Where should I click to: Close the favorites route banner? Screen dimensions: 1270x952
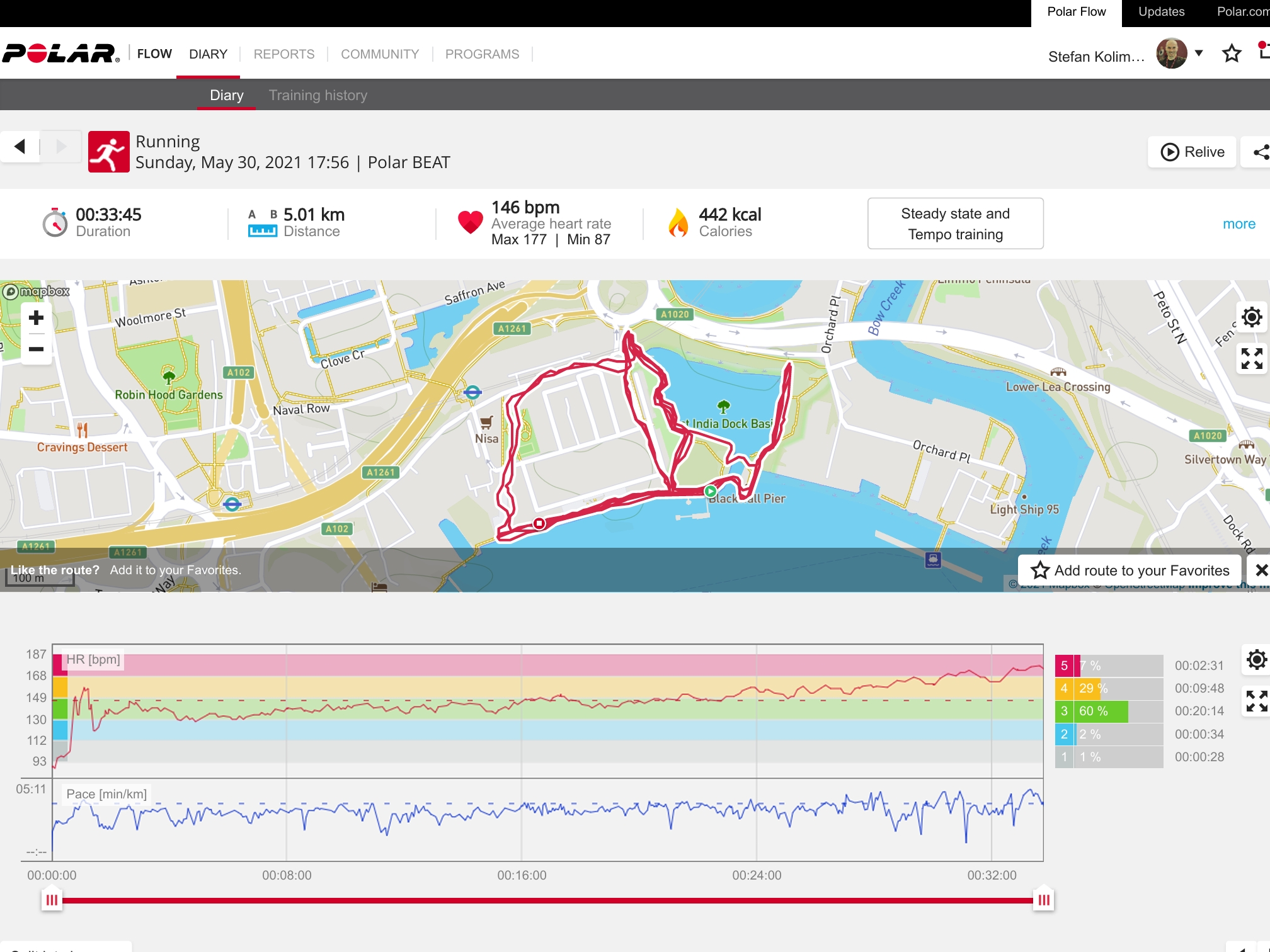click(1261, 570)
